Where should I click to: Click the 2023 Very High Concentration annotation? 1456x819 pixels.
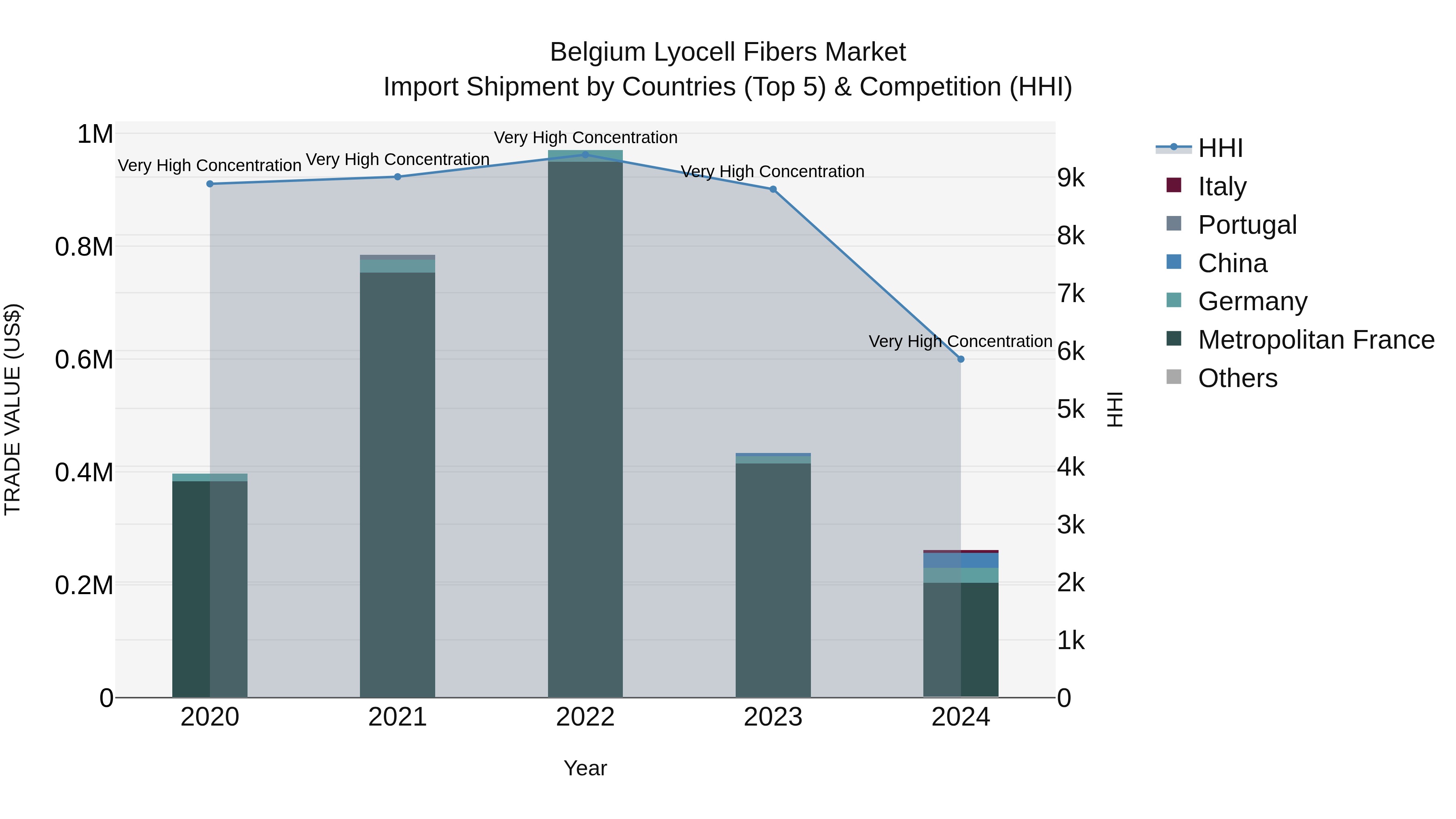pyautogui.click(x=772, y=171)
